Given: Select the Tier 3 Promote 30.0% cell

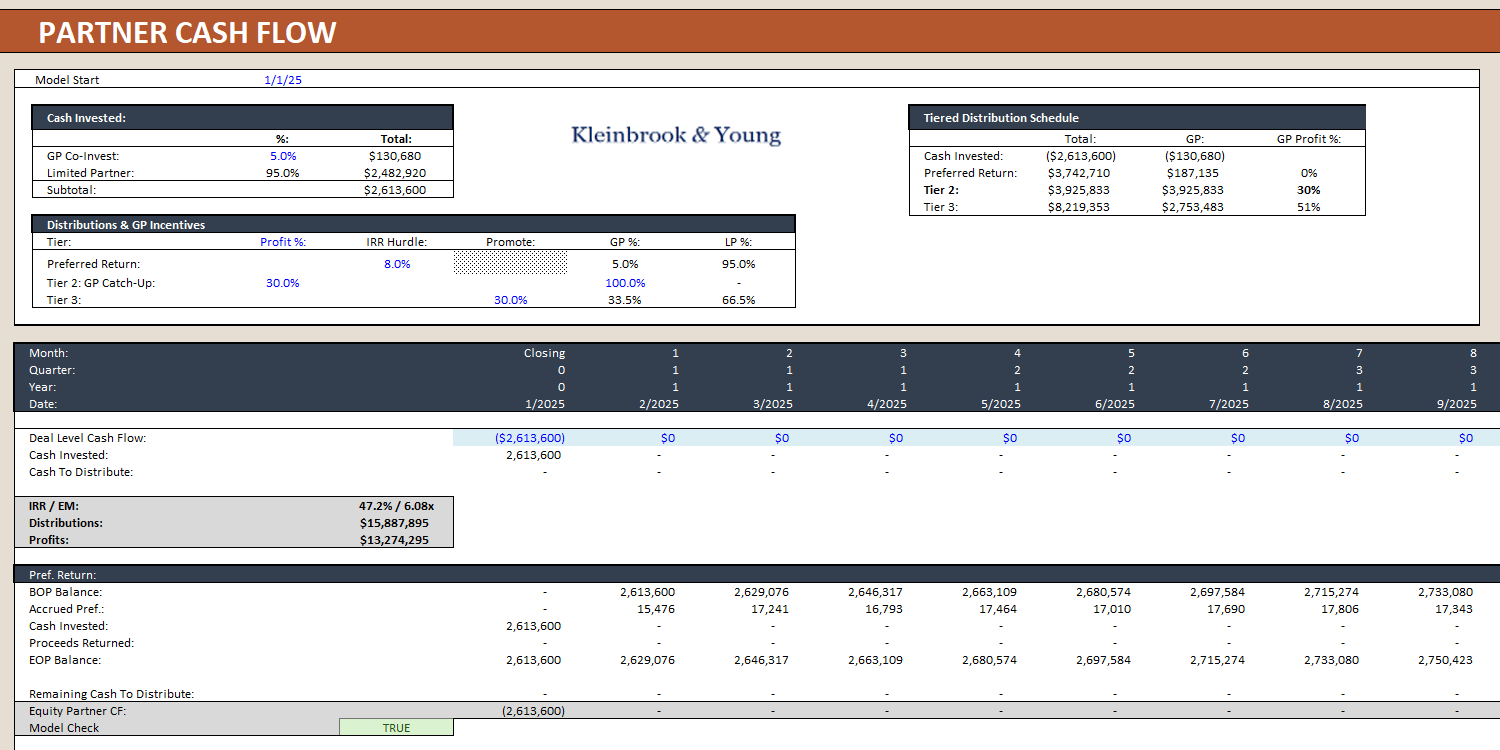Looking at the screenshot, I should (x=510, y=300).
